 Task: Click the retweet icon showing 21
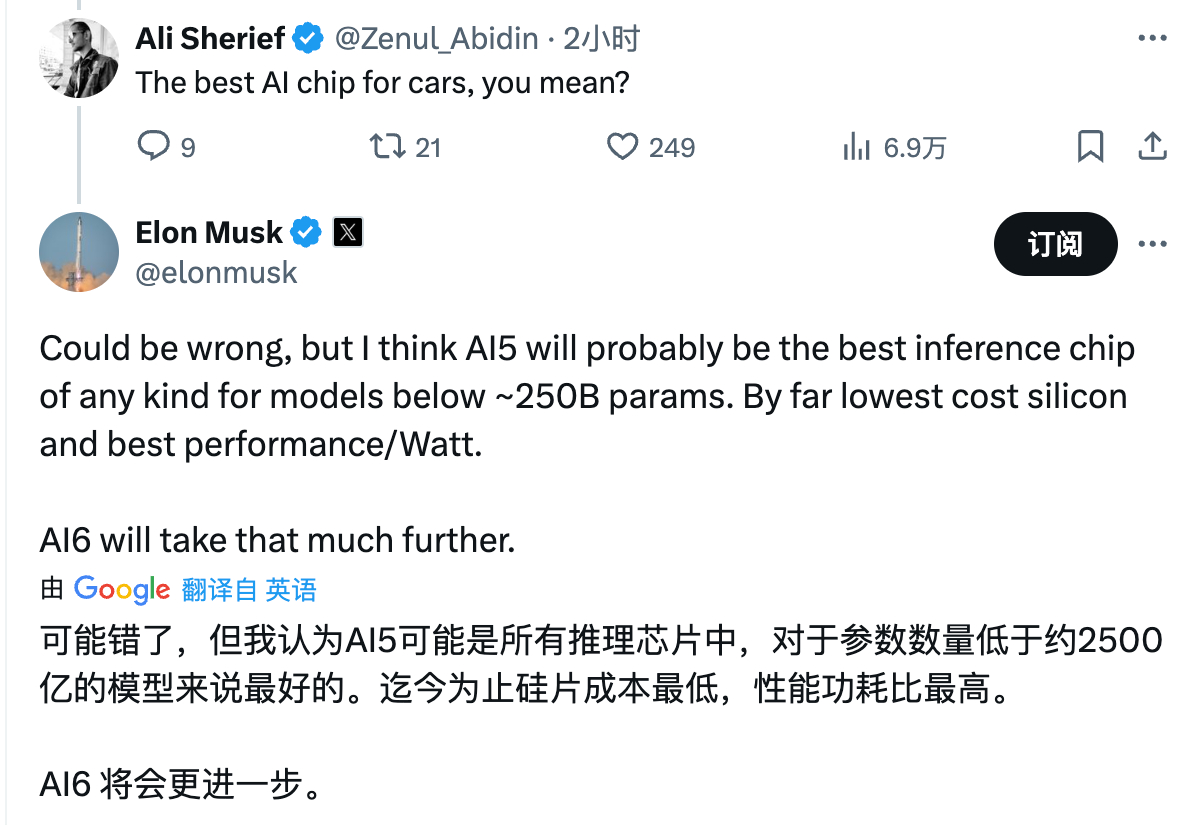point(387,147)
